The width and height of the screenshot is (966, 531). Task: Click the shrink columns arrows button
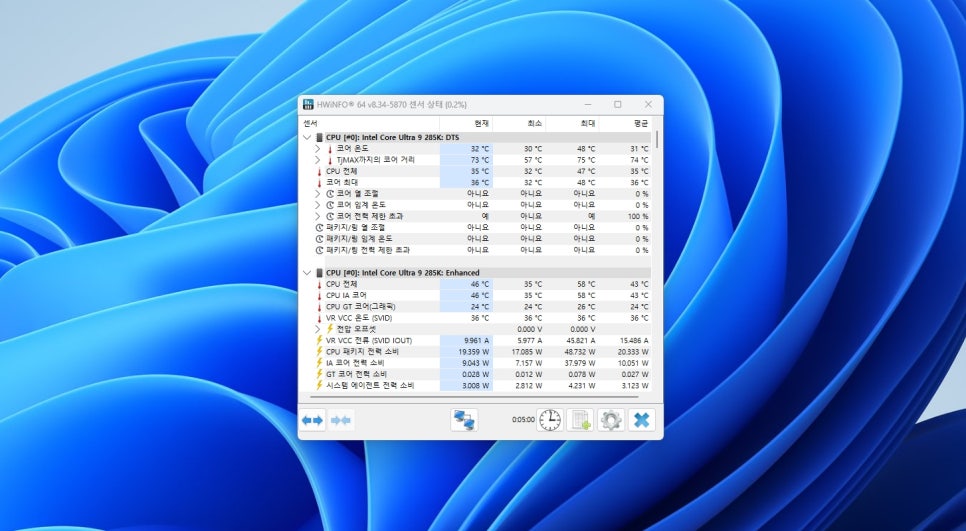(342, 420)
